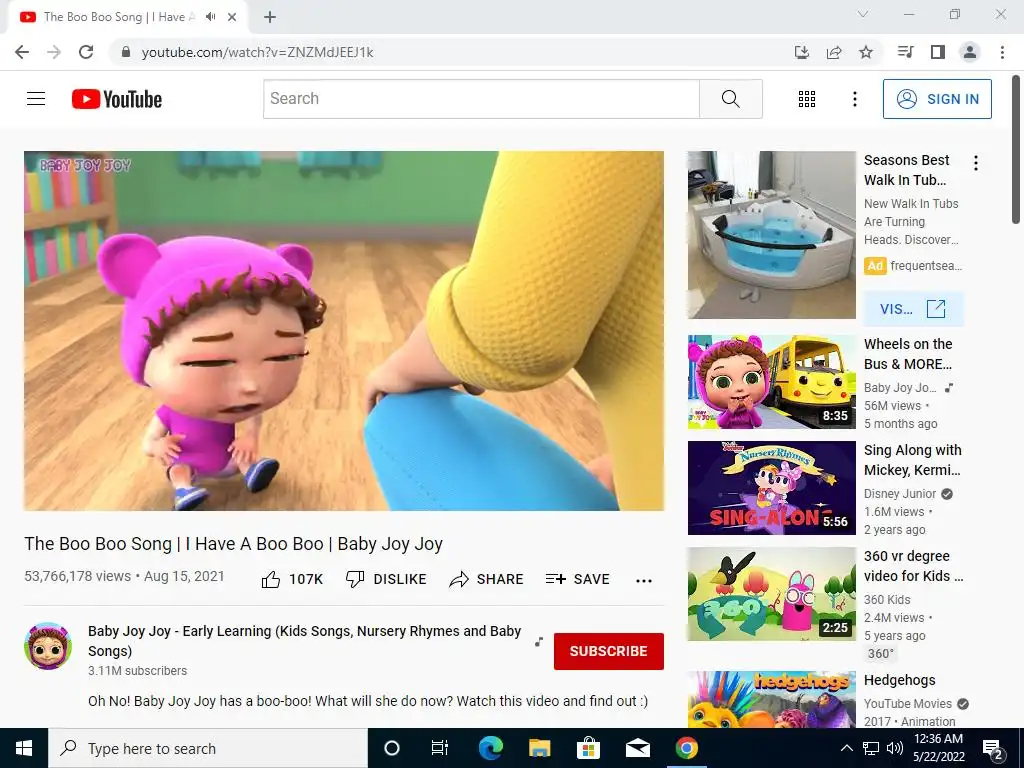The image size is (1024, 768).
Task: Save video to playlist with SAVE
Action: [x=578, y=579]
